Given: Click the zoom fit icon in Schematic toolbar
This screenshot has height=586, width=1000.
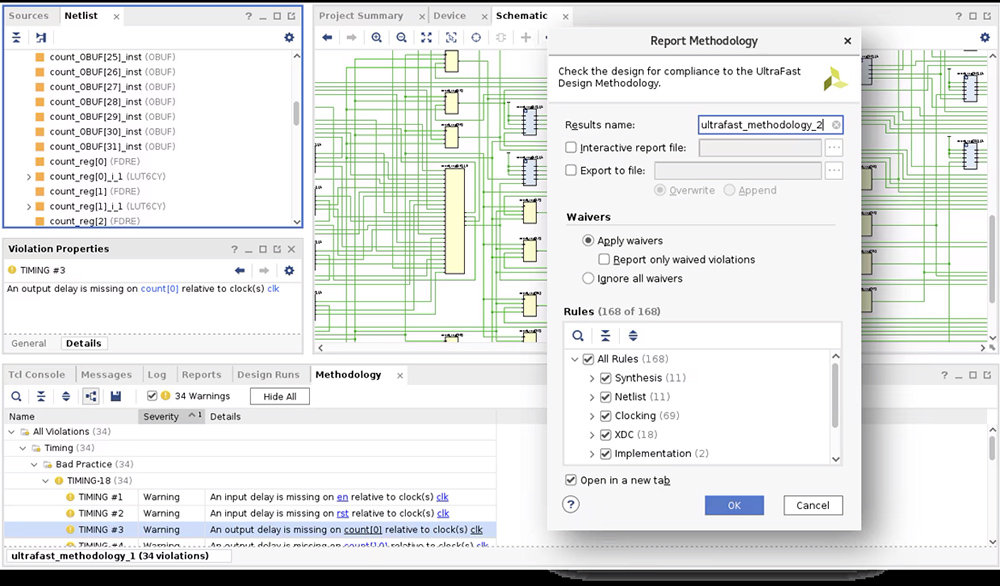Looking at the screenshot, I should click(426, 37).
